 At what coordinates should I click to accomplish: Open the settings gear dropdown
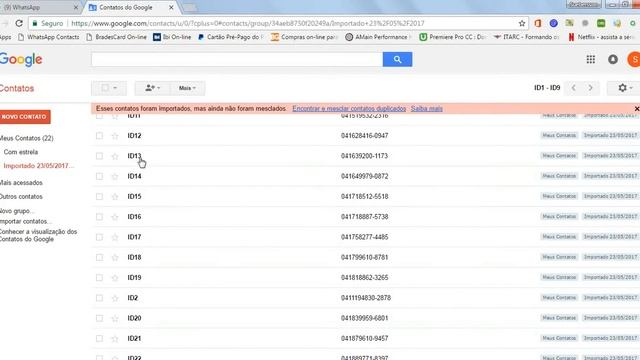[x=624, y=88]
